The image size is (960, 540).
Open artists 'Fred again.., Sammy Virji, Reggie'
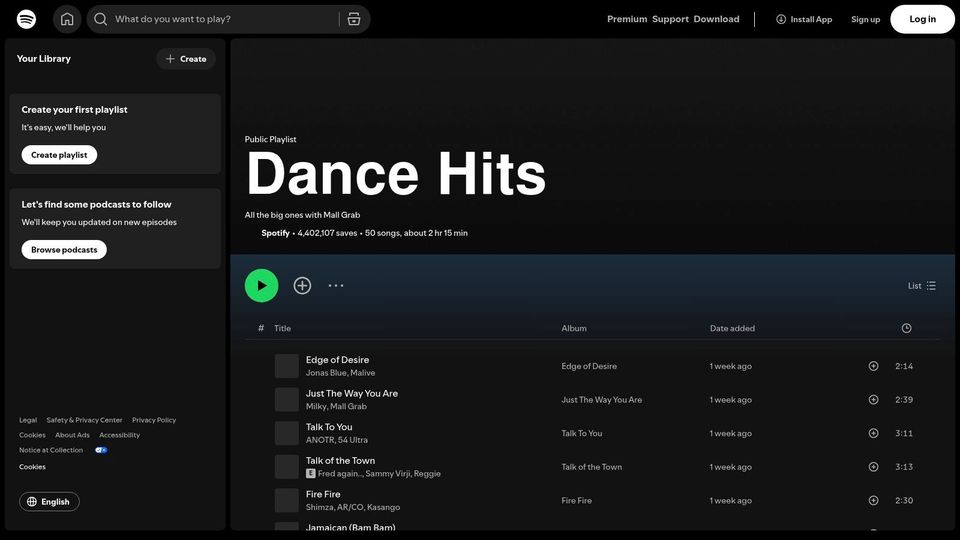[x=379, y=474]
